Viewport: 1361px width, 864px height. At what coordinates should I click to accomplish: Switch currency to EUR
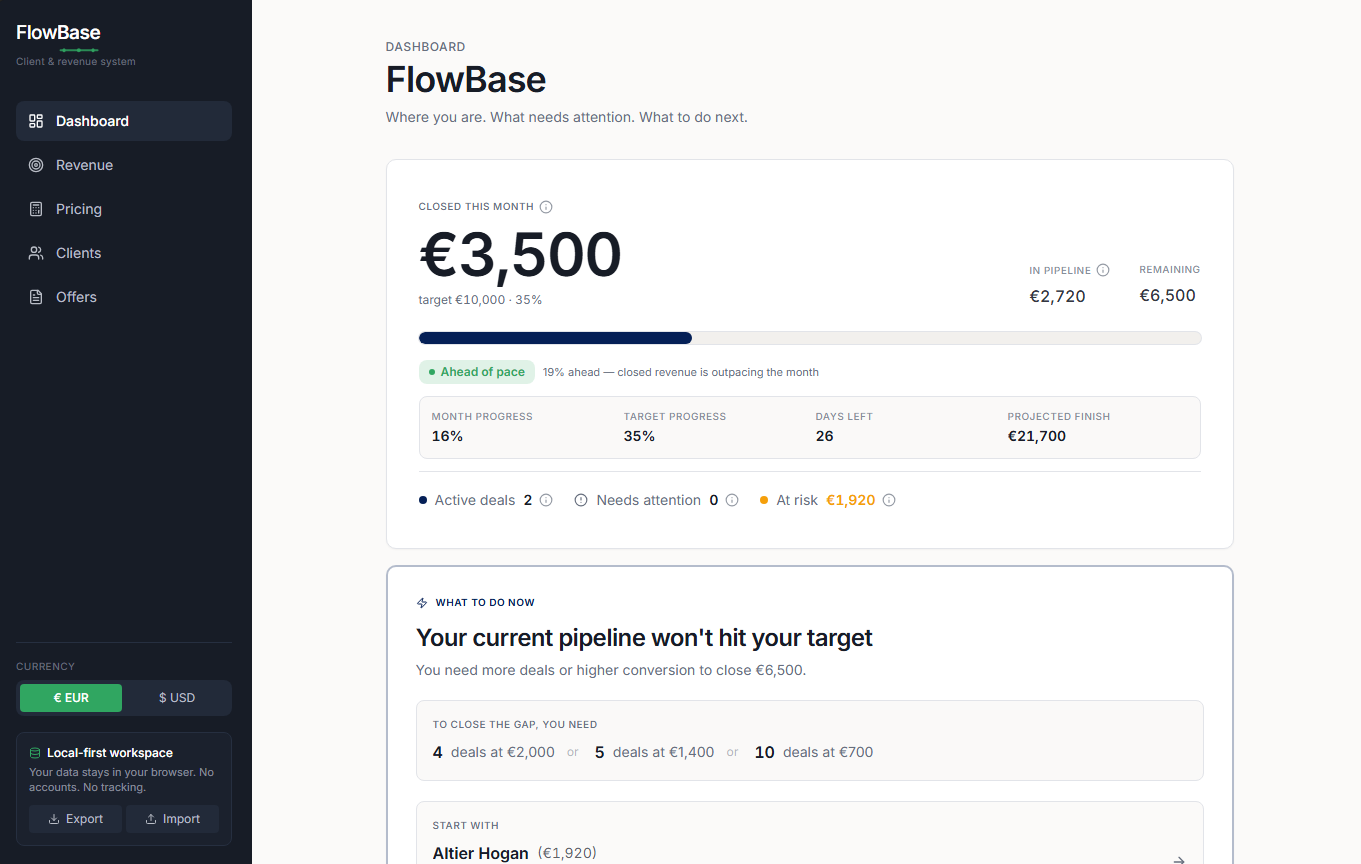[71, 698]
